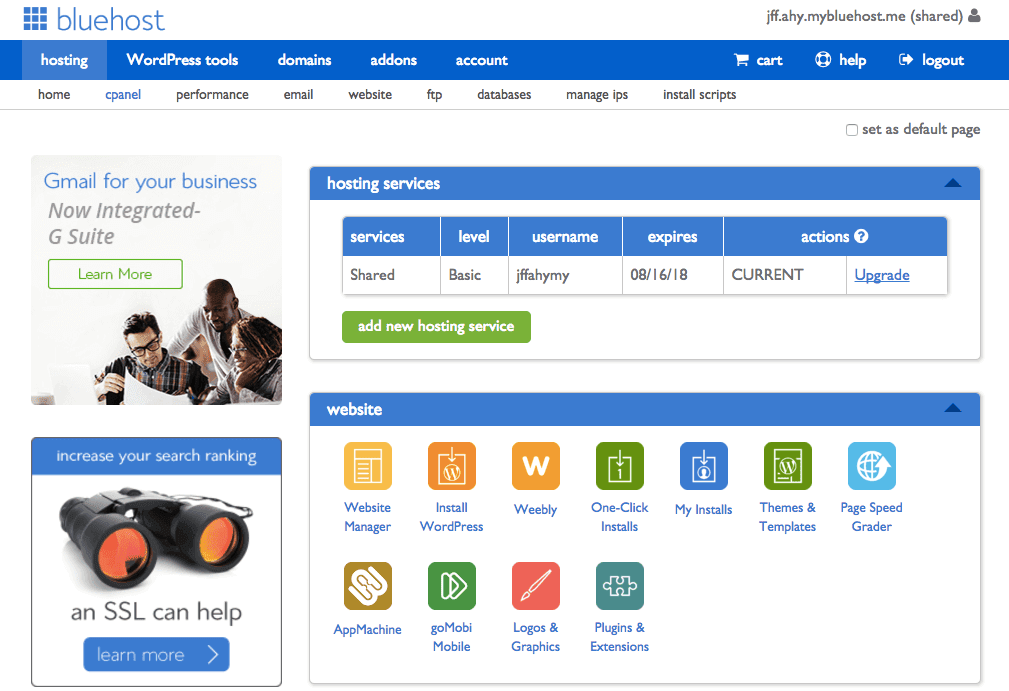Open the Weebly site builder icon
Image resolution: width=1009 pixels, height=691 pixels.
pos(535,466)
